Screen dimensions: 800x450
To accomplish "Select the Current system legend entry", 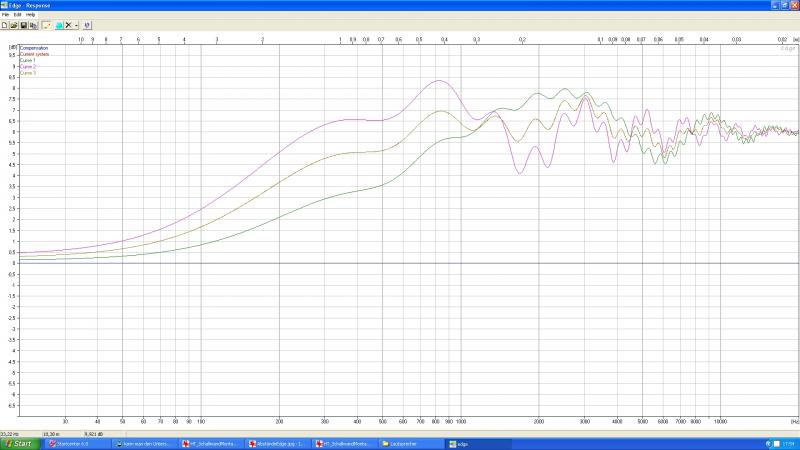I will 34,54.
